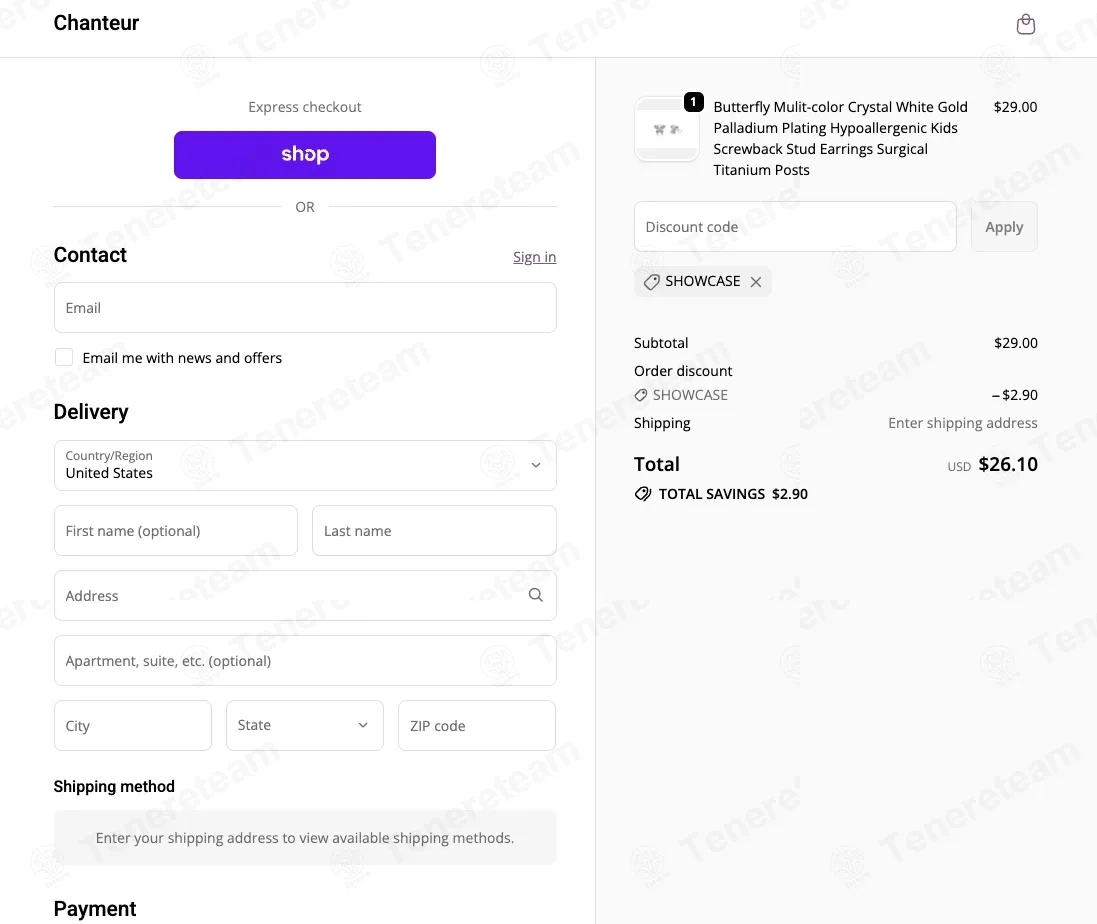Click the Country/Region chevron arrow

[x=535, y=465]
